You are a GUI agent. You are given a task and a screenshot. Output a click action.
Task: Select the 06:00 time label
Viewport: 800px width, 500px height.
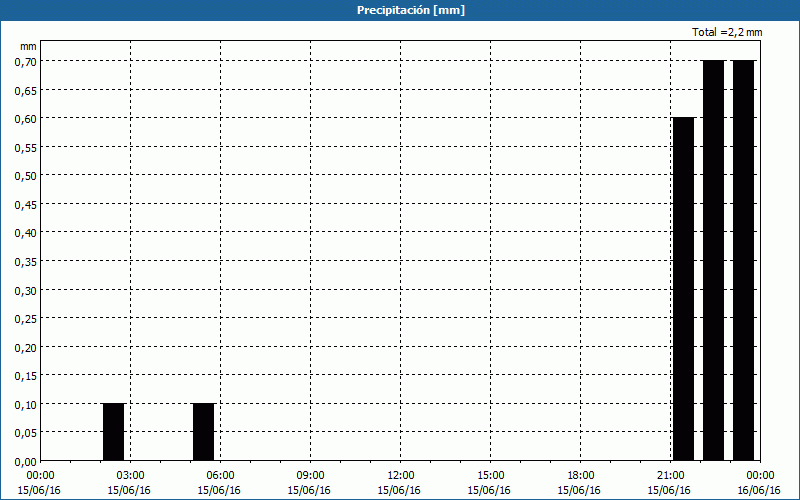(x=220, y=476)
